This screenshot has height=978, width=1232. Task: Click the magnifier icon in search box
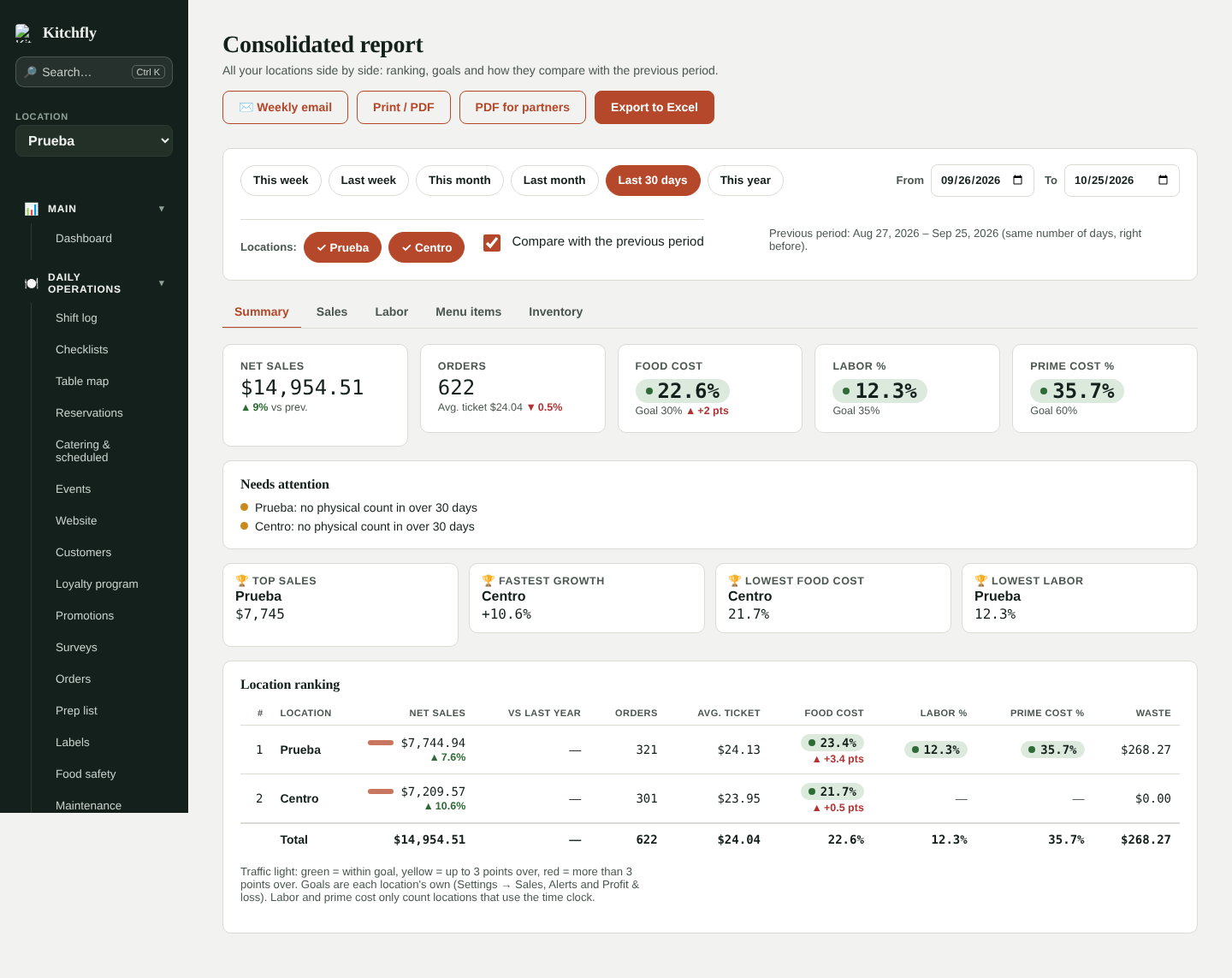click(x=31, y=72)
